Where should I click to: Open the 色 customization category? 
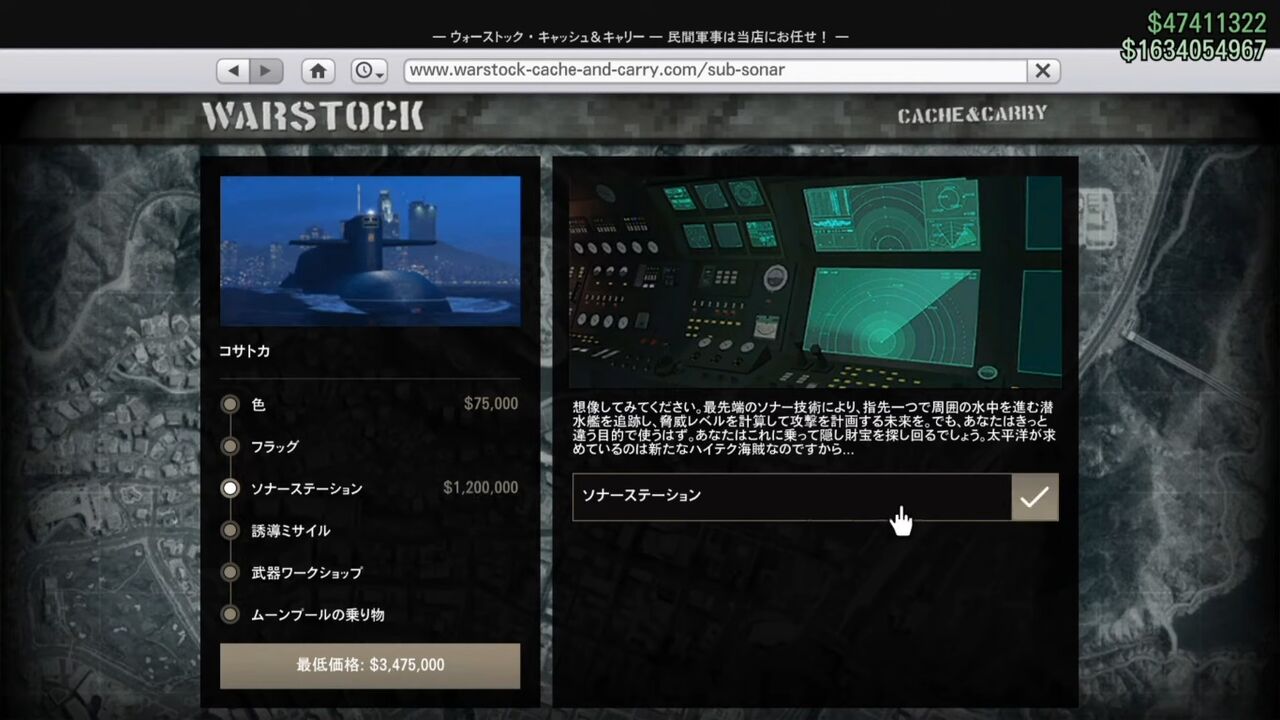tap(258, 404)
